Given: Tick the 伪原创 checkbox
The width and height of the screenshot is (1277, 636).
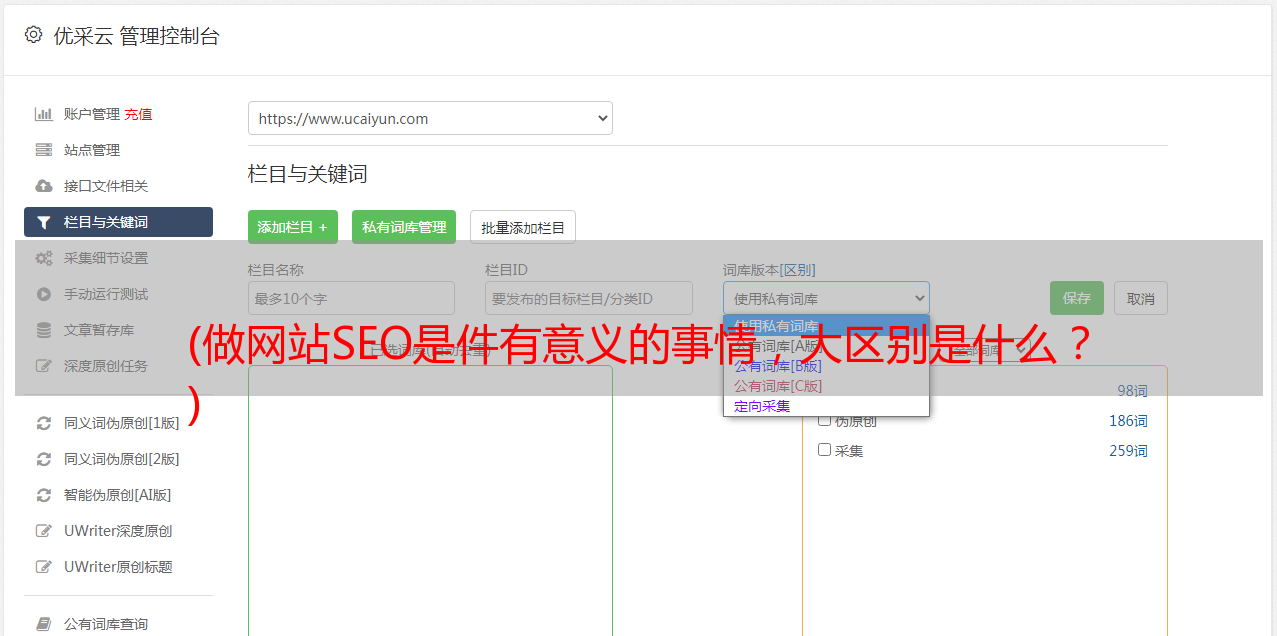Looking at the screenshot, I should 825,420.
